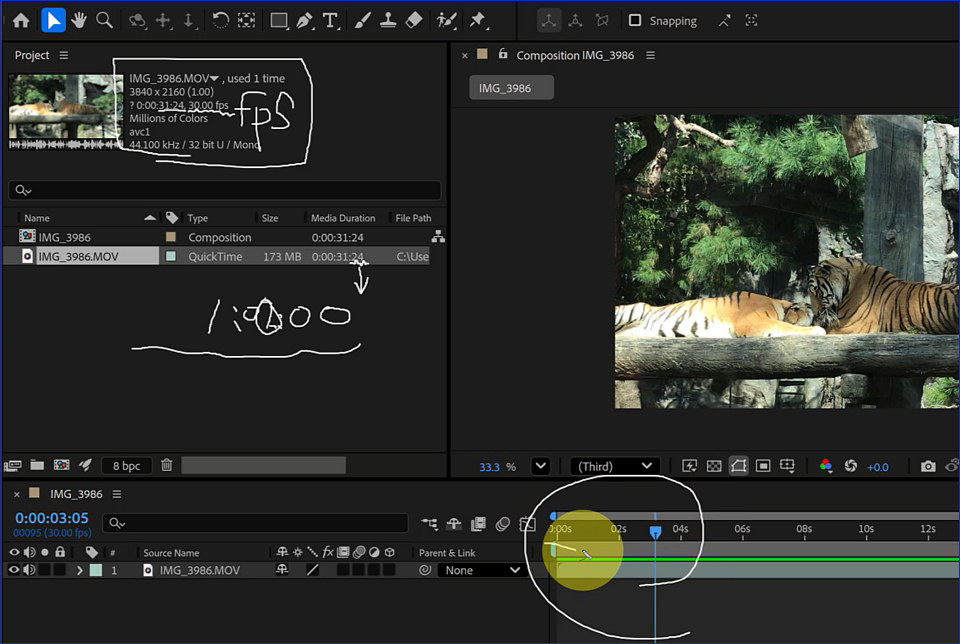Screen dimensions: 960x644
Task: Click the Home screen icon
Action: tap(21, 20)
